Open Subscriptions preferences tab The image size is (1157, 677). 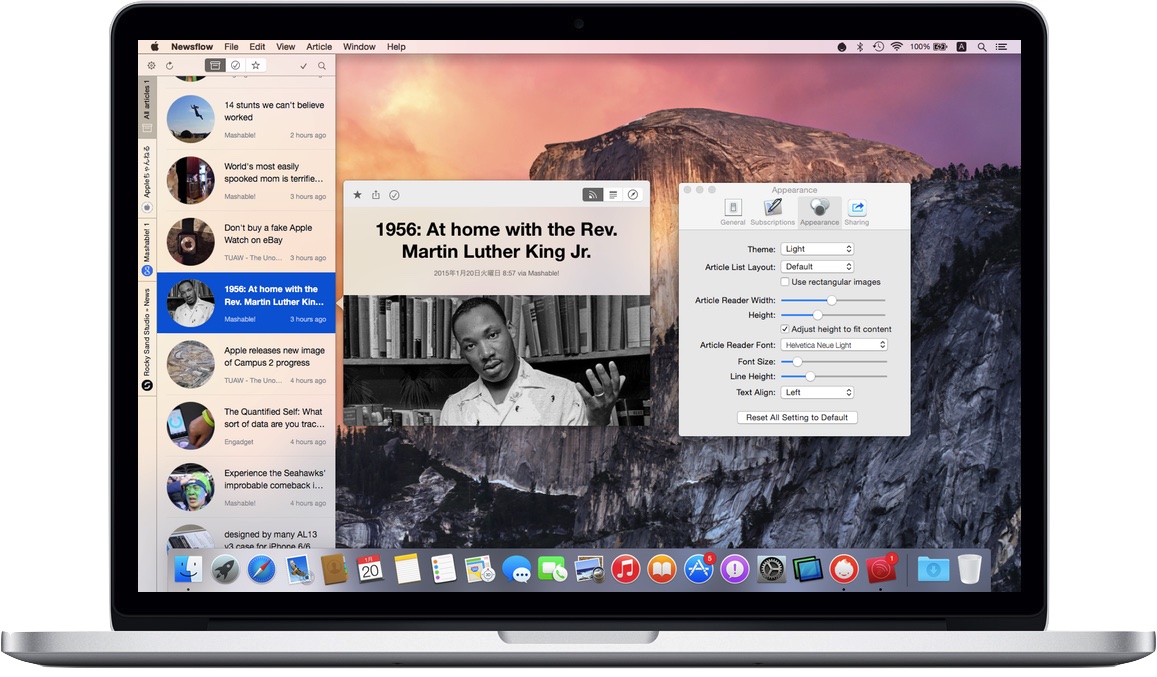773,212
